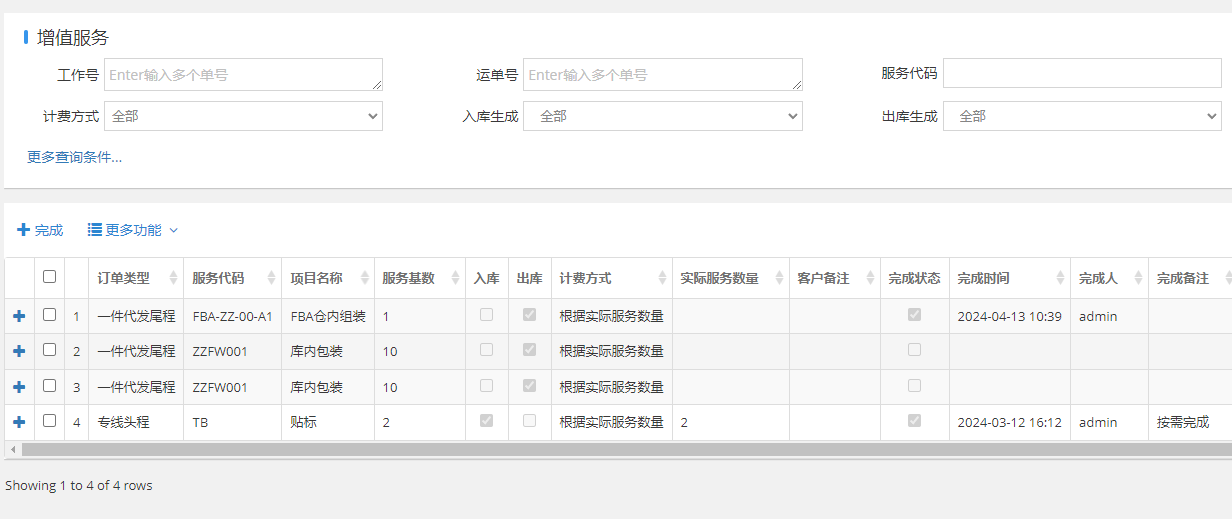Expand row 4 with the plus icon

19,422
